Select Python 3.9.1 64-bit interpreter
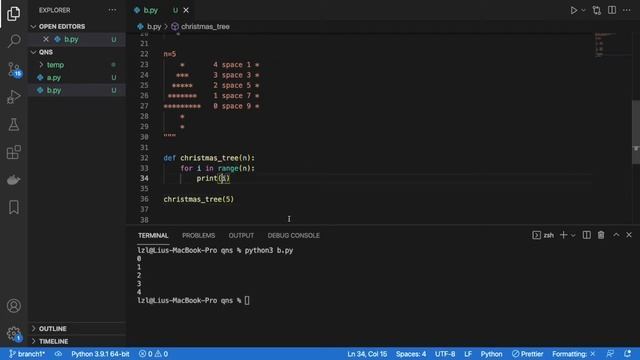 pos(100,354)
